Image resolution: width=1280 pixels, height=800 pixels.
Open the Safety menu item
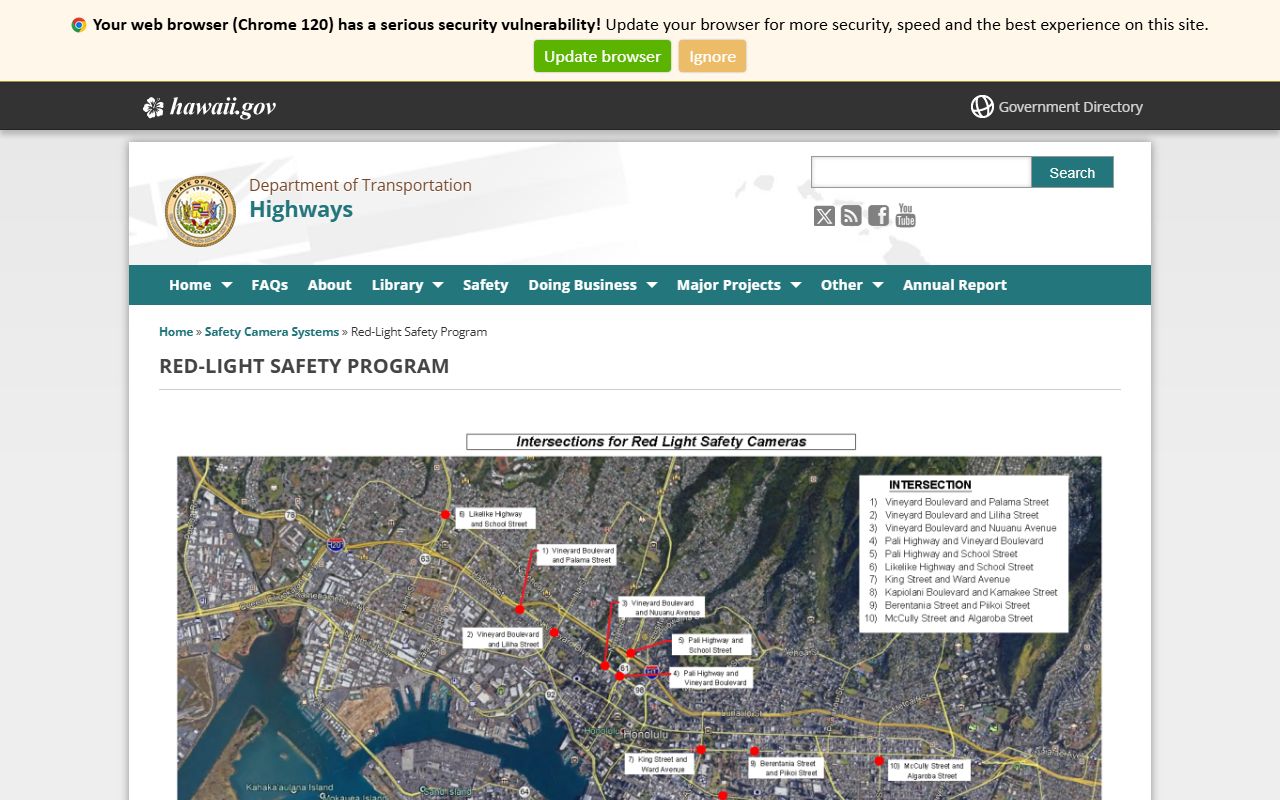[485, 285]
